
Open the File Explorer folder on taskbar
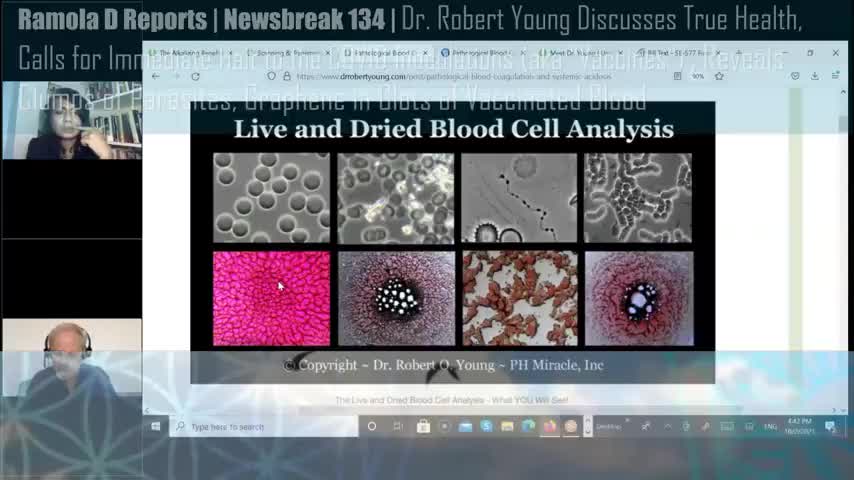click(x=507, y=427)
